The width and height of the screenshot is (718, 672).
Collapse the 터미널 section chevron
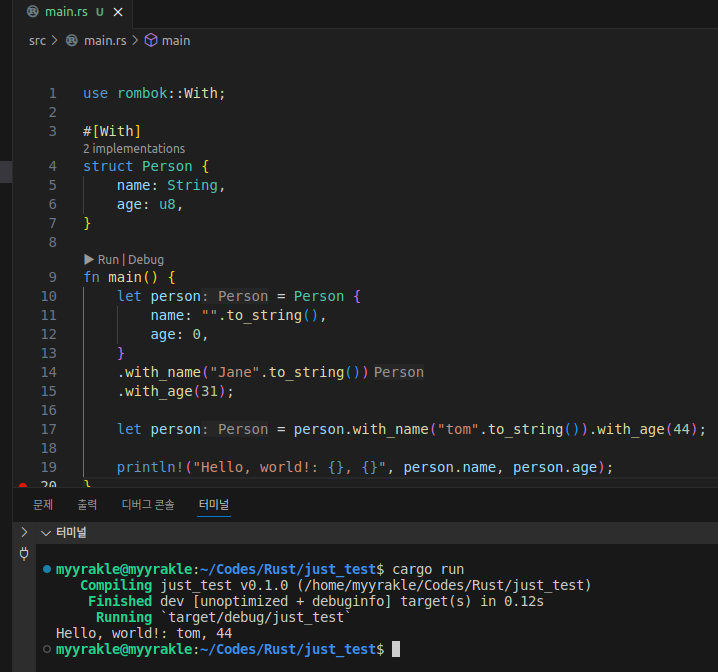pos(44,533)
